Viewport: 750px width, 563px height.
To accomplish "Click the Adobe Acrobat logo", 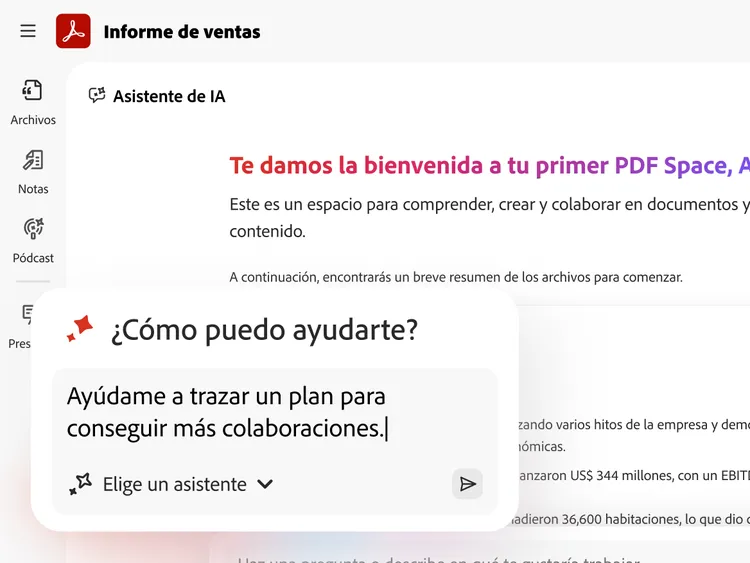I will [73, 31].
